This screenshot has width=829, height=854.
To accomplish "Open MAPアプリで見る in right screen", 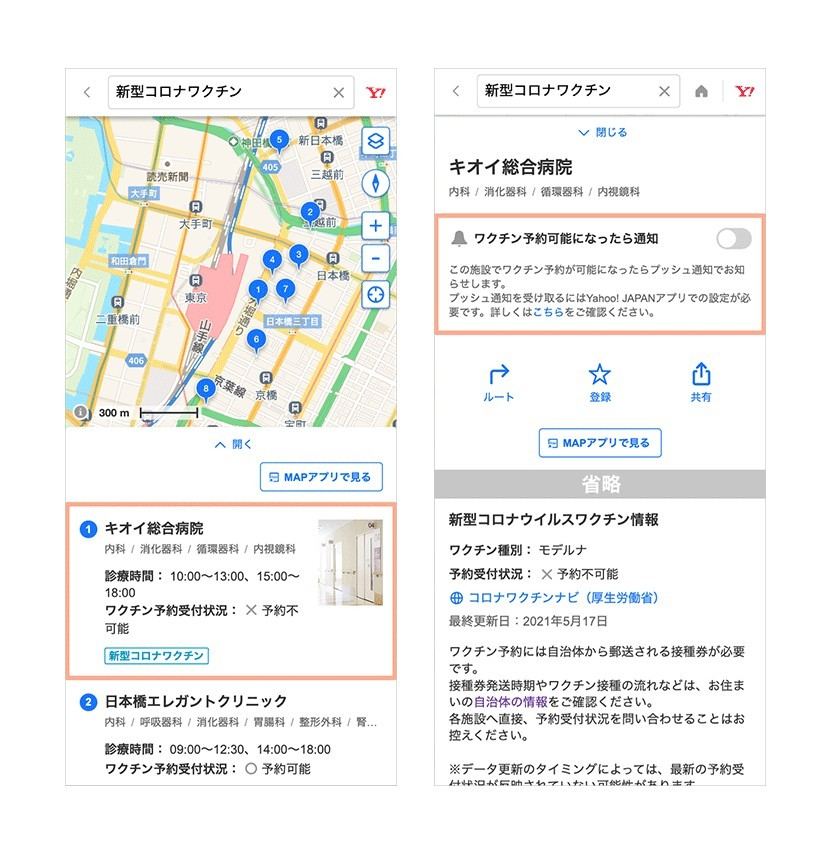I will [x=600, y=443].
